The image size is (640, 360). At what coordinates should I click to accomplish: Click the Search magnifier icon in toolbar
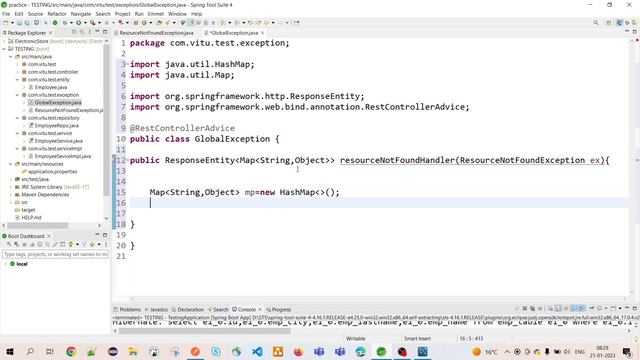tap(596, 23)
